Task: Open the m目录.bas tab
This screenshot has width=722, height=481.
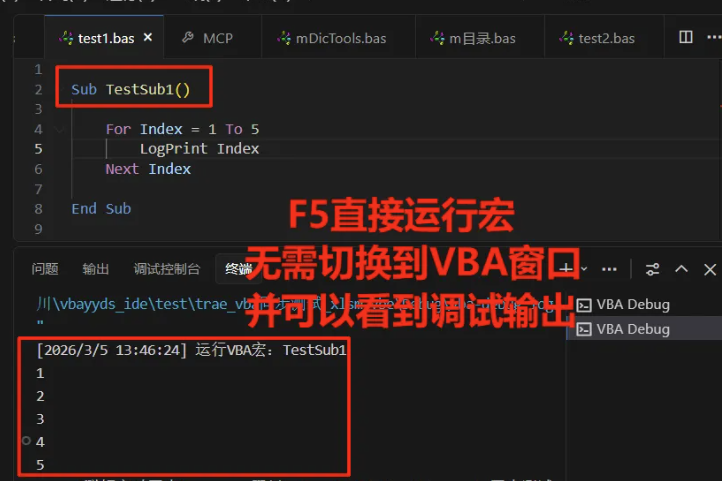Action: 480,38
